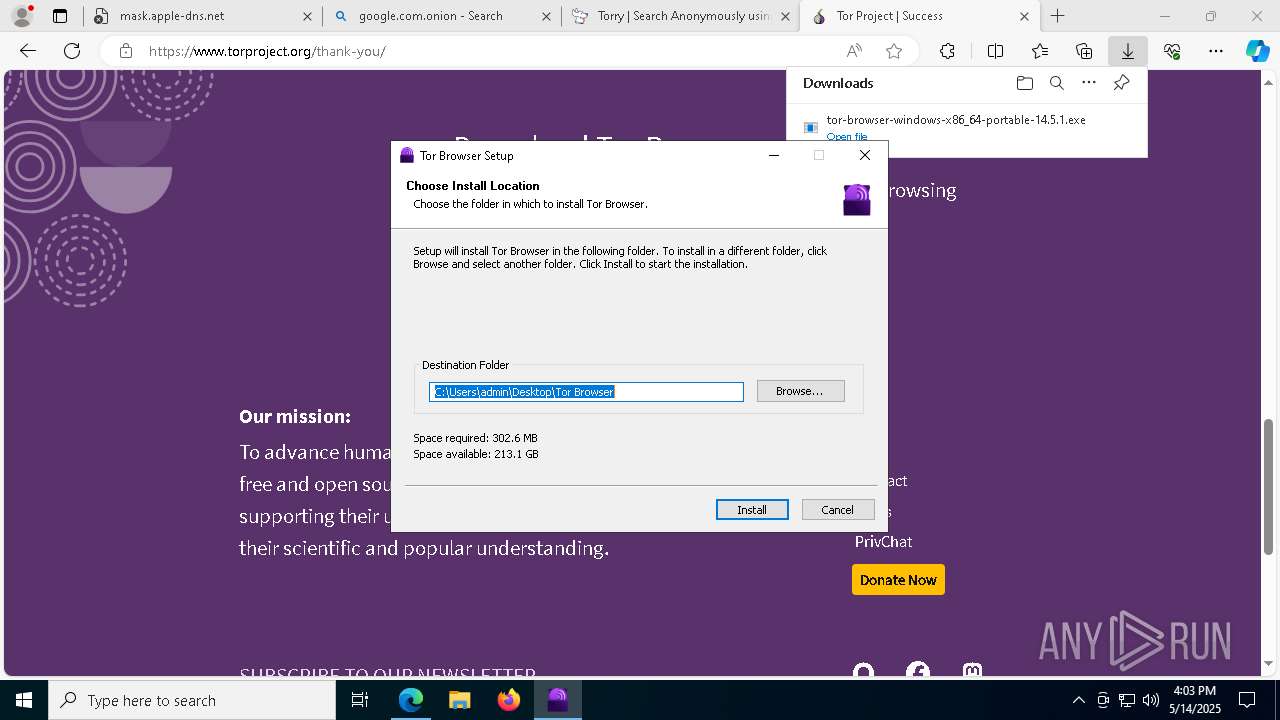Open more options in Downloads panel
Viewport: 1280px width, 720px height.
[x=1089, y=83]
